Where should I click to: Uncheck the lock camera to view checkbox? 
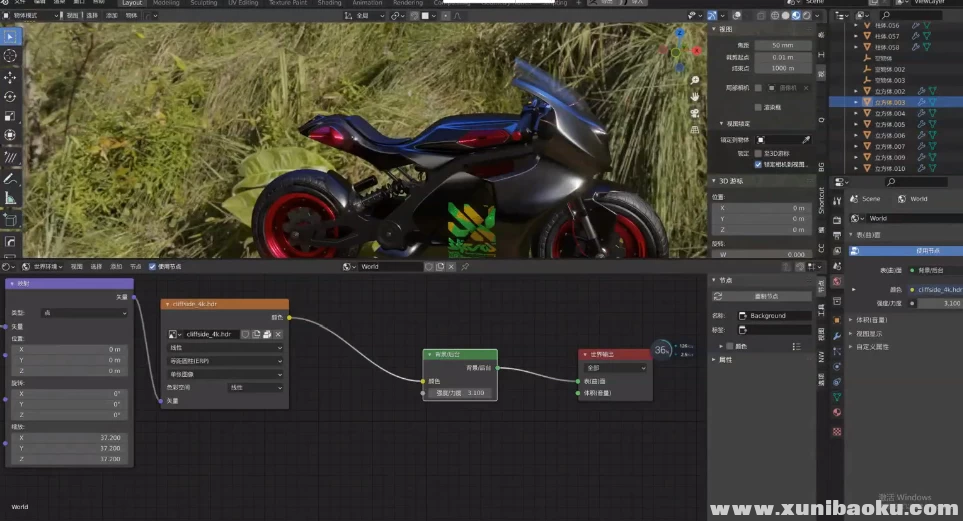757,164
